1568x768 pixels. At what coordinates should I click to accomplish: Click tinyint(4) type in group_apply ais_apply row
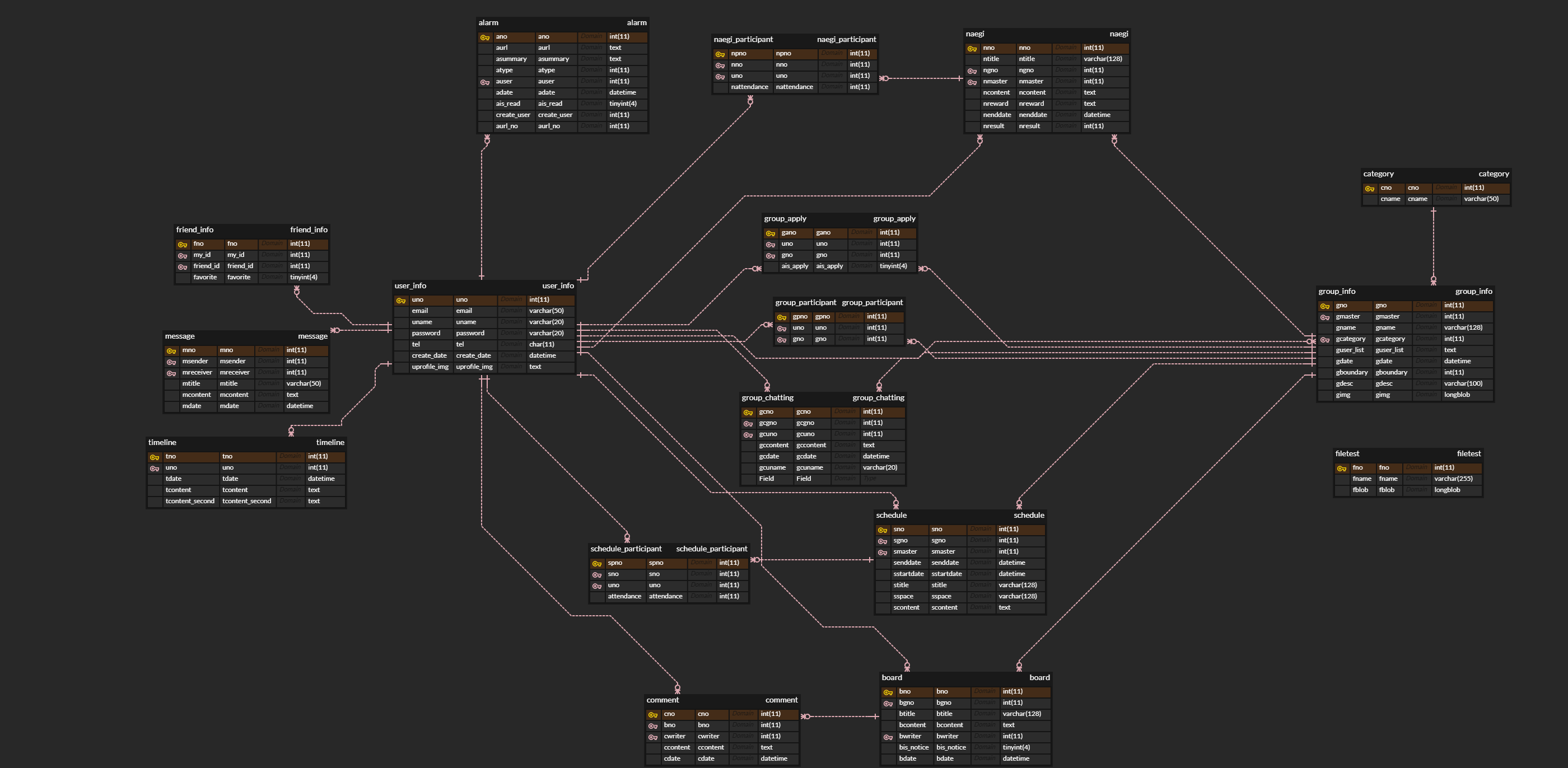[893, 266]
